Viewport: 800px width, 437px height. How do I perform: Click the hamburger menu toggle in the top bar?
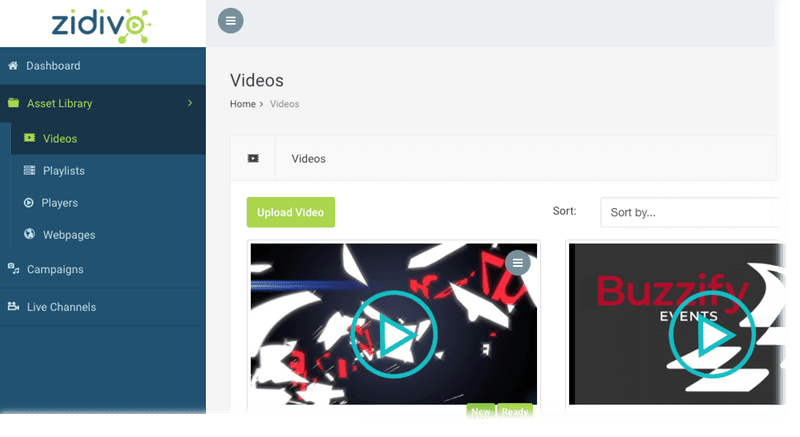click(x=230, y=20)
